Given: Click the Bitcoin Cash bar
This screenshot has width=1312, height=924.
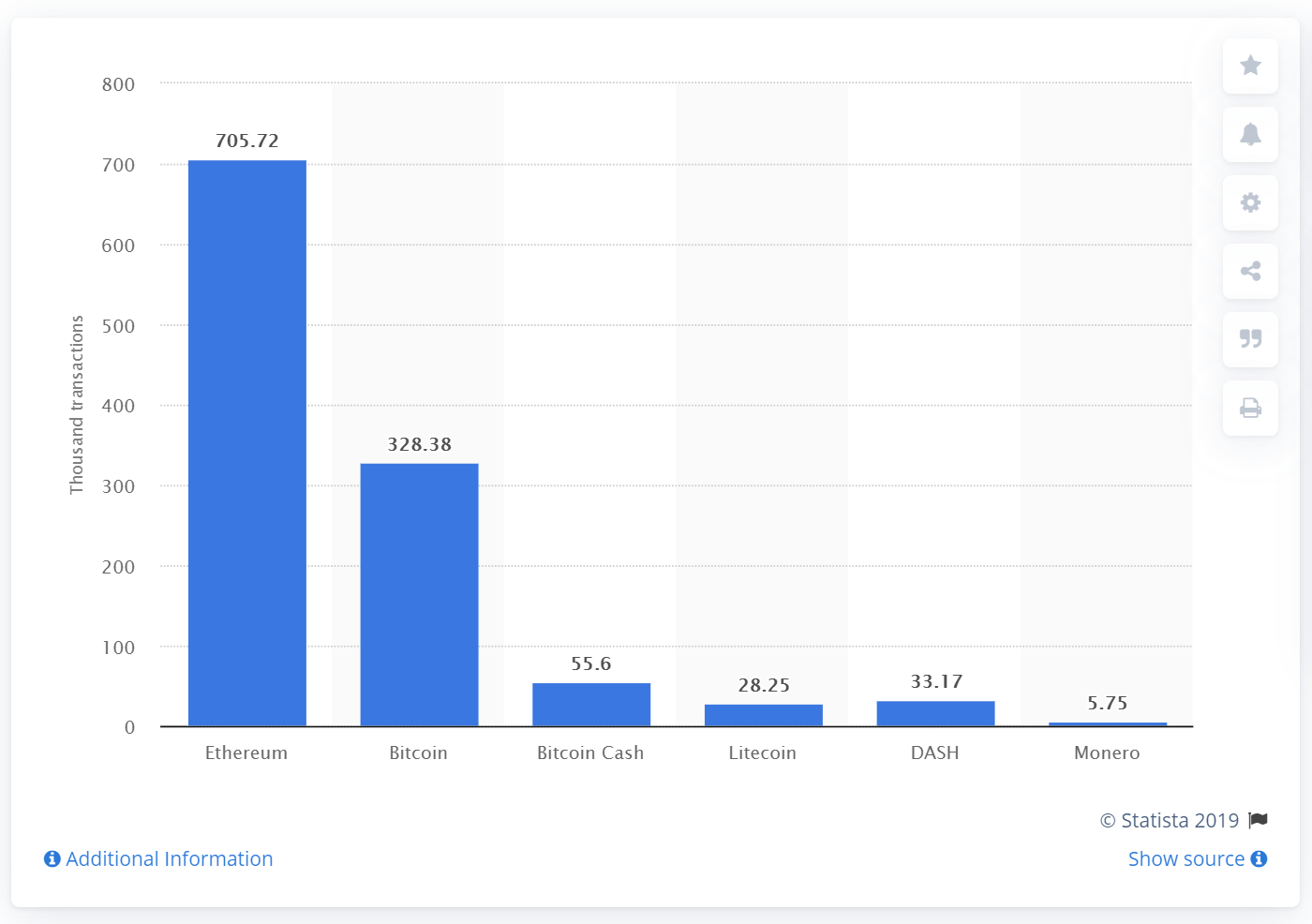Looking at the screenshot, I should [590, 705].
